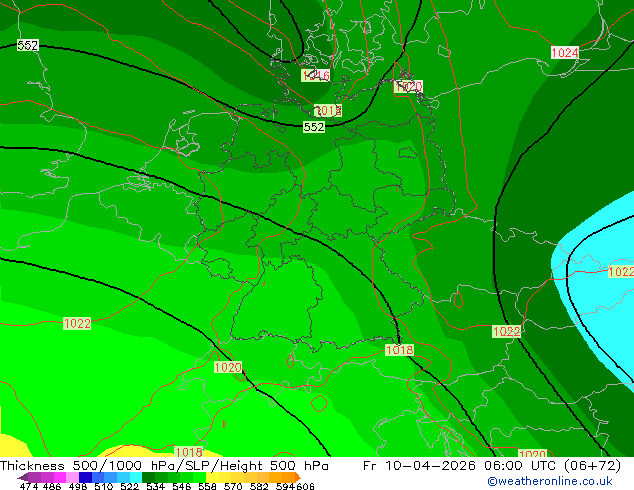Click the legend value 474

pyautogui.click(x=29, y=486)
